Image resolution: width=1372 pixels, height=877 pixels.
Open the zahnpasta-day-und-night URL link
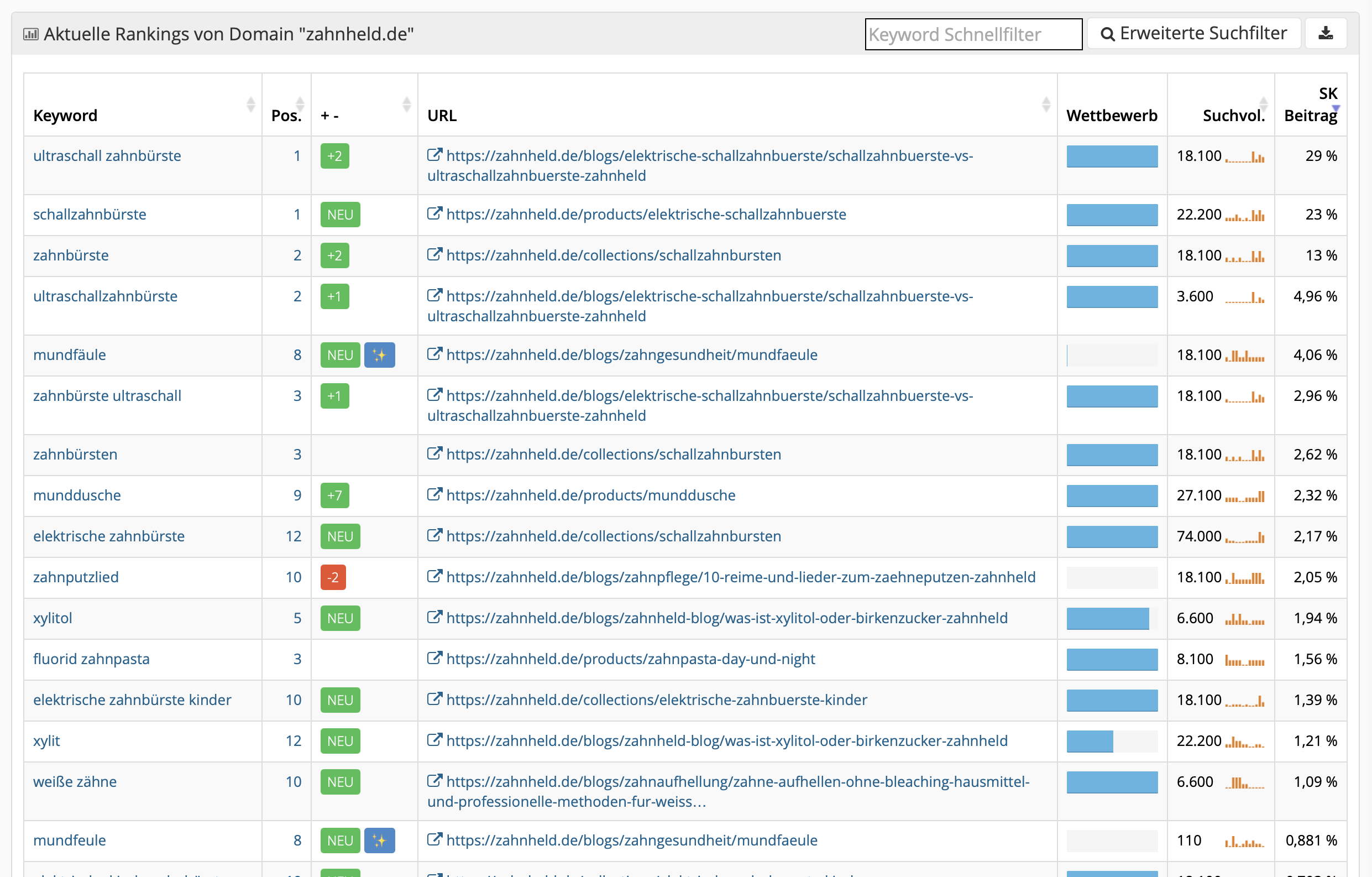[631, 659]
